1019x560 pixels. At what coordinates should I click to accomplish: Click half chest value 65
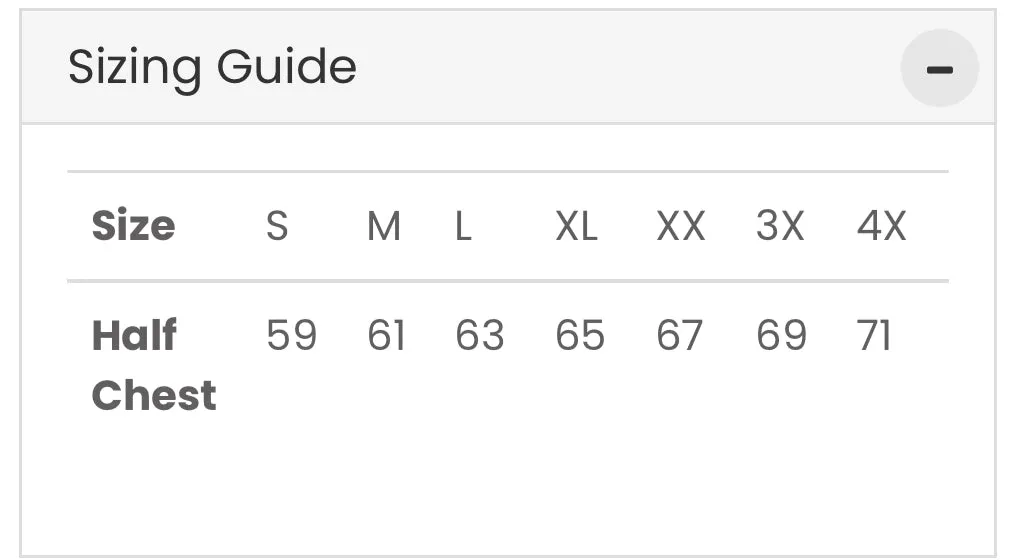580,336
